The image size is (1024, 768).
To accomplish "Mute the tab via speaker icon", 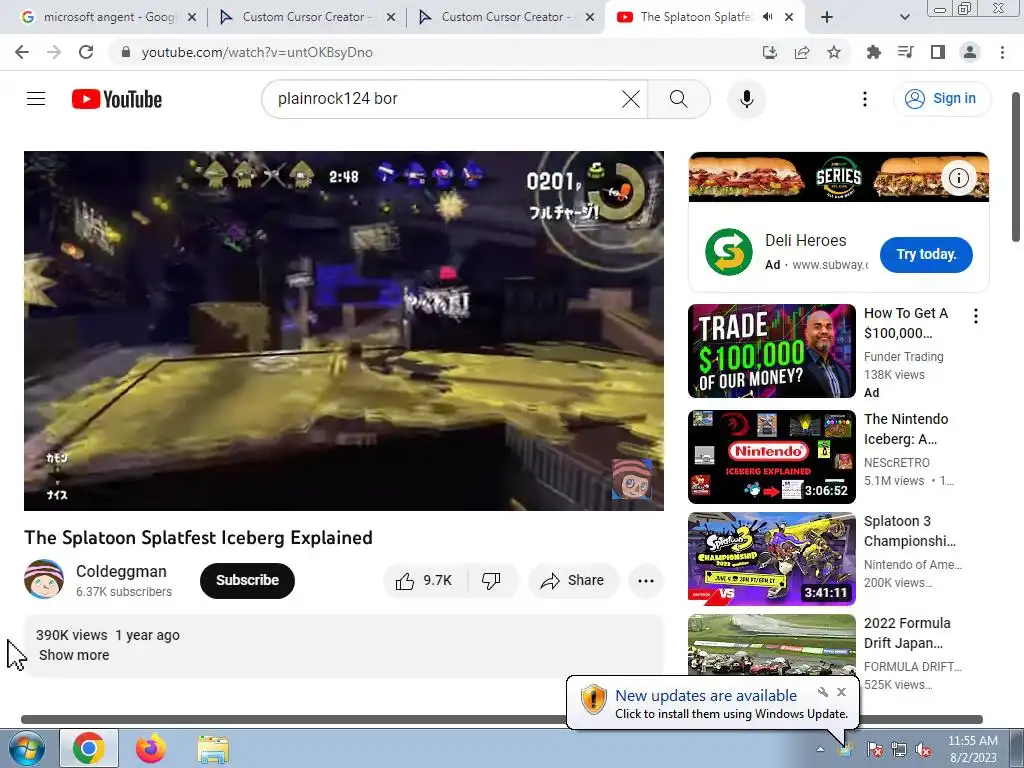I will pyautogui.click(x=768, y=17).
